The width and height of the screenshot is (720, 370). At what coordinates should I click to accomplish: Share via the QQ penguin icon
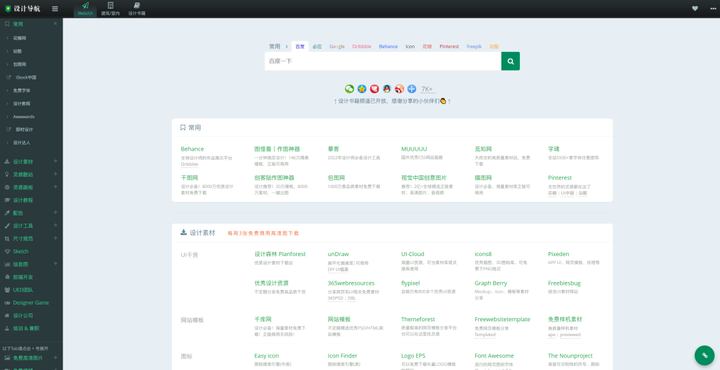(387, 89)
